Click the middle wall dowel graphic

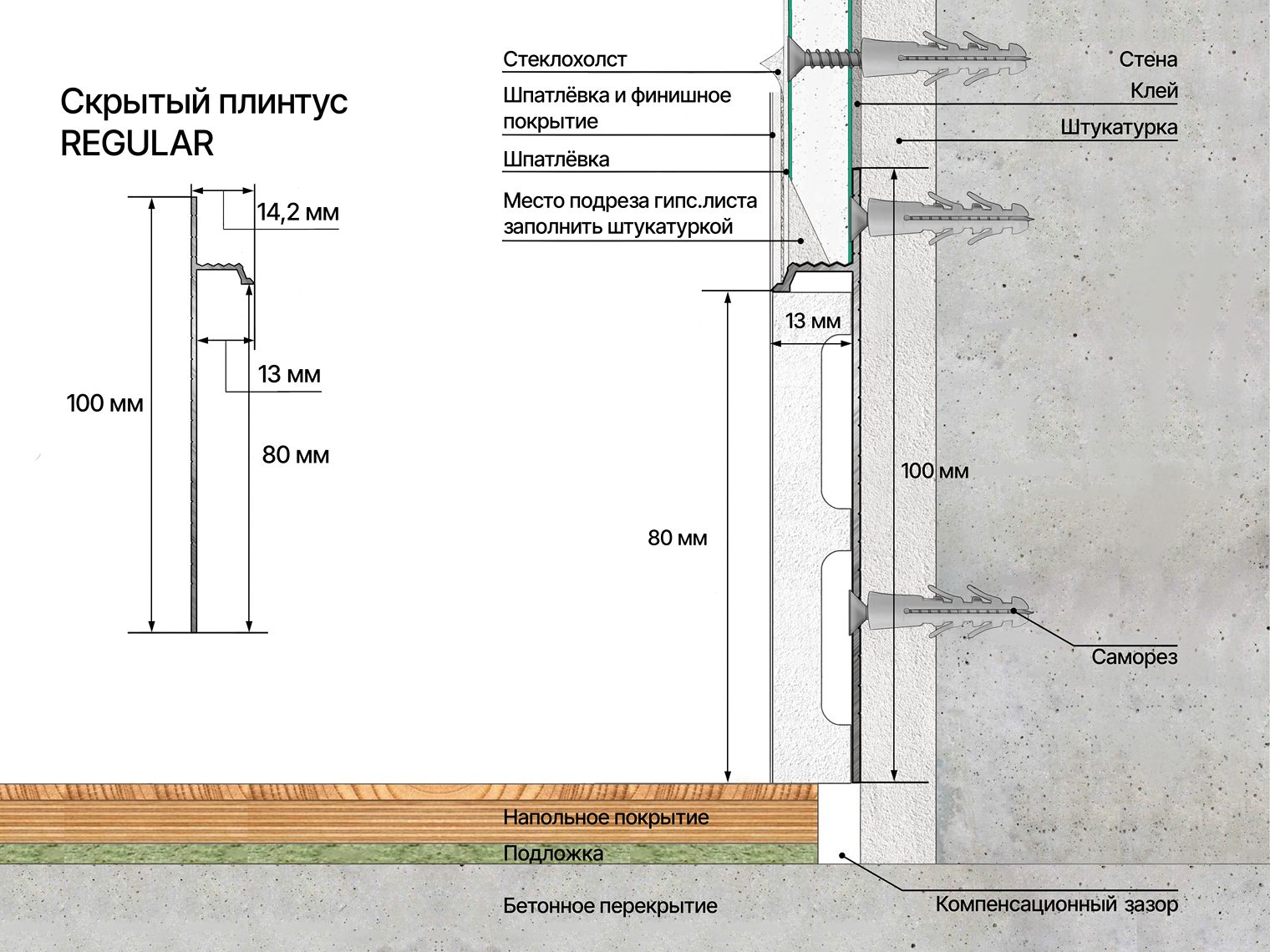point(944,220)
